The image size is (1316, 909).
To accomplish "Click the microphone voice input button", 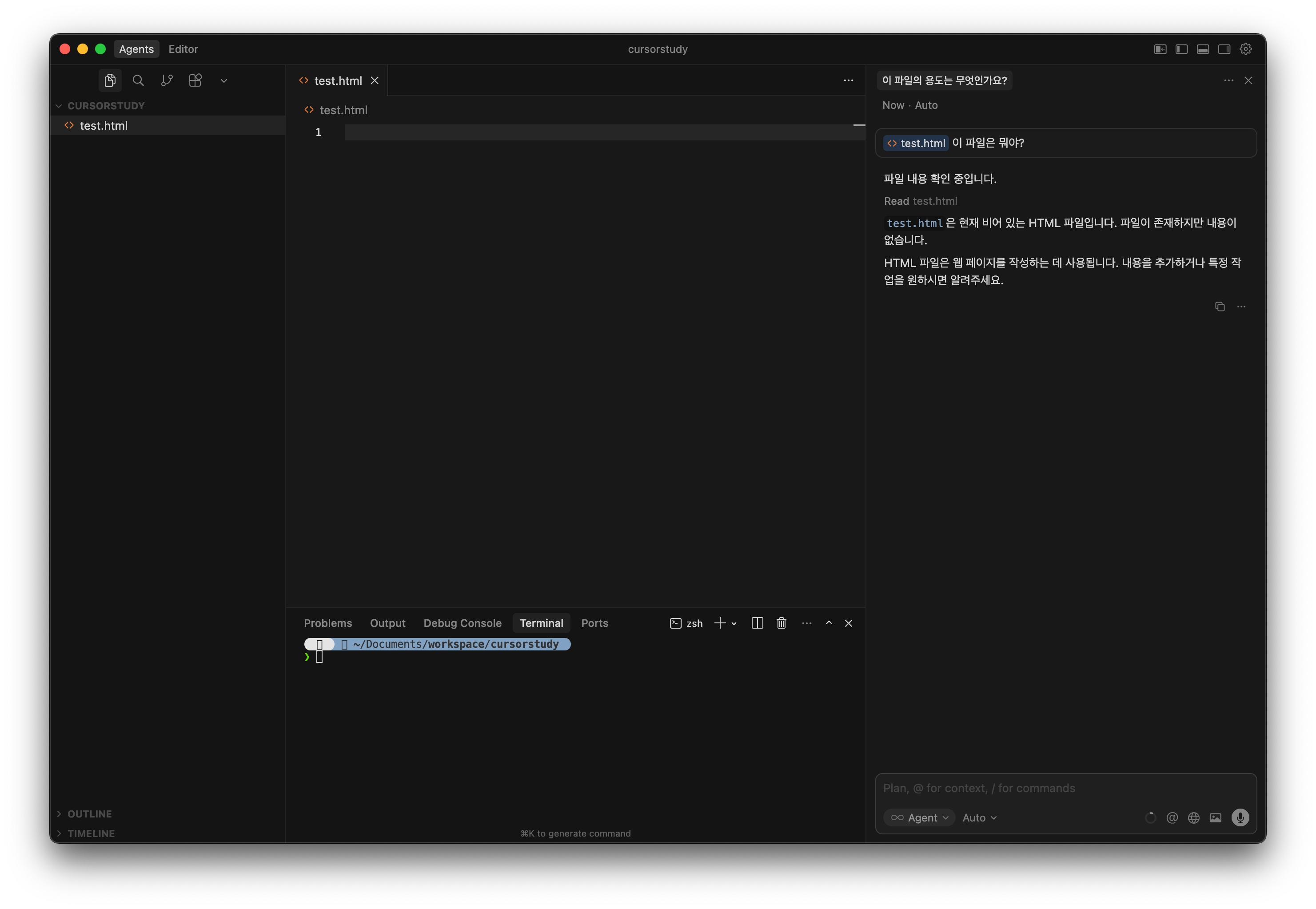I will [x=1240, y=817].
